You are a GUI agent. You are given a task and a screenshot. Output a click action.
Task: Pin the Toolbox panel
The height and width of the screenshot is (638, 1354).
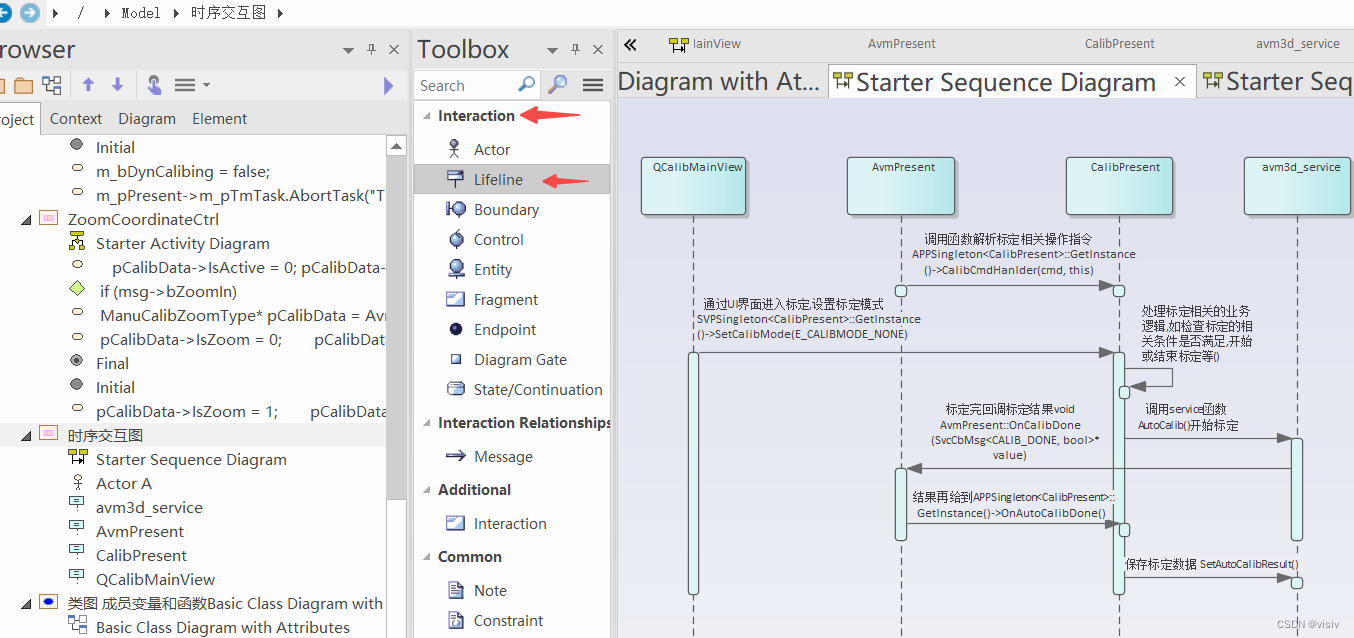click(x=575, y=49)
